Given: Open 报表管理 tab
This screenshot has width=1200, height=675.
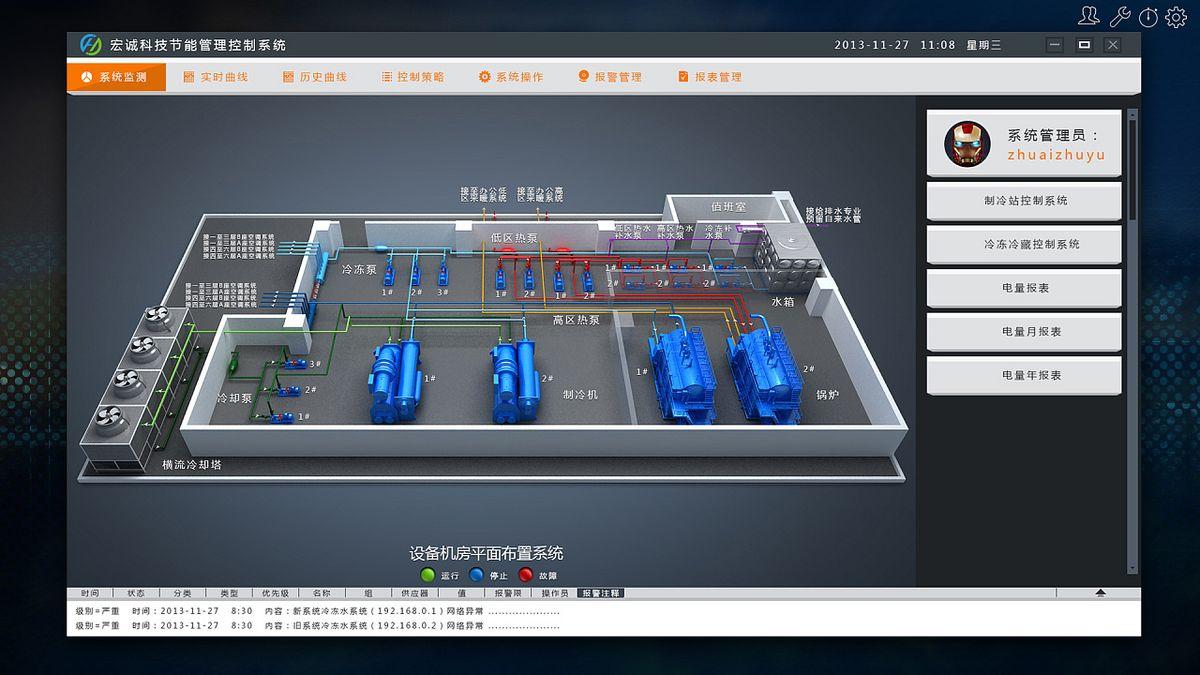Looking at the screenshot, I should coord(710,77).
